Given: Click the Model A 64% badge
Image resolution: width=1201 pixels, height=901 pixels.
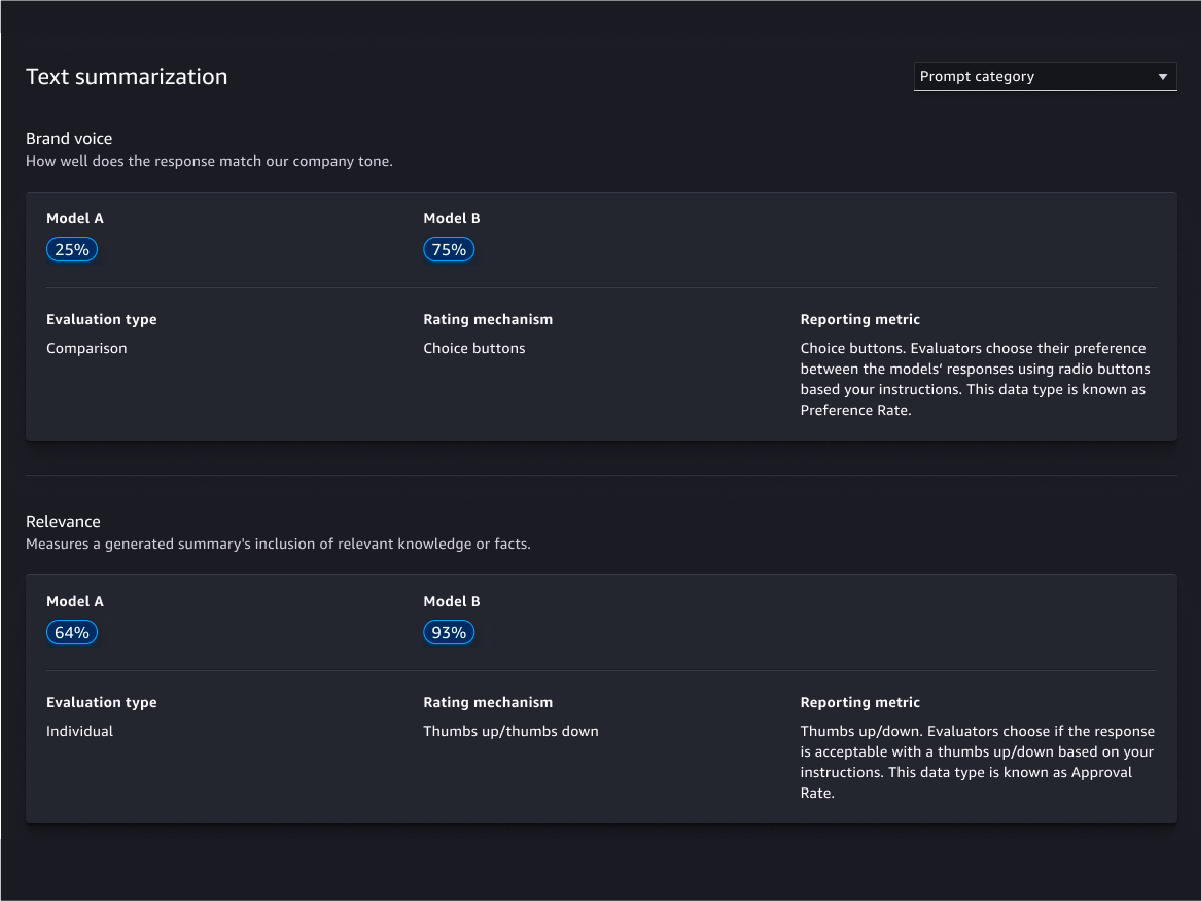Looking at the screenshot, I should [72, 633].
